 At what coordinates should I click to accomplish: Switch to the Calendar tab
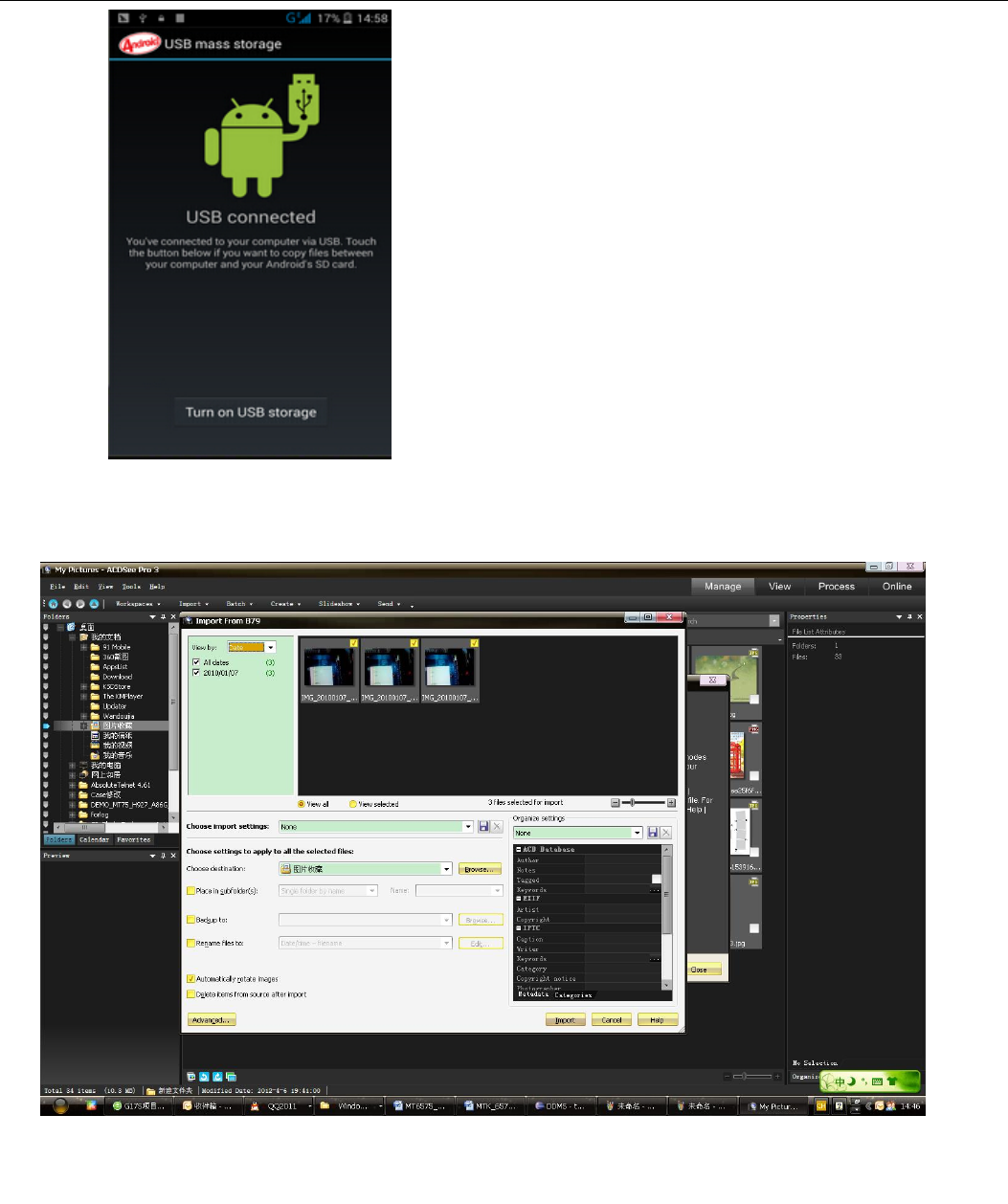click(x=94, y=839)
